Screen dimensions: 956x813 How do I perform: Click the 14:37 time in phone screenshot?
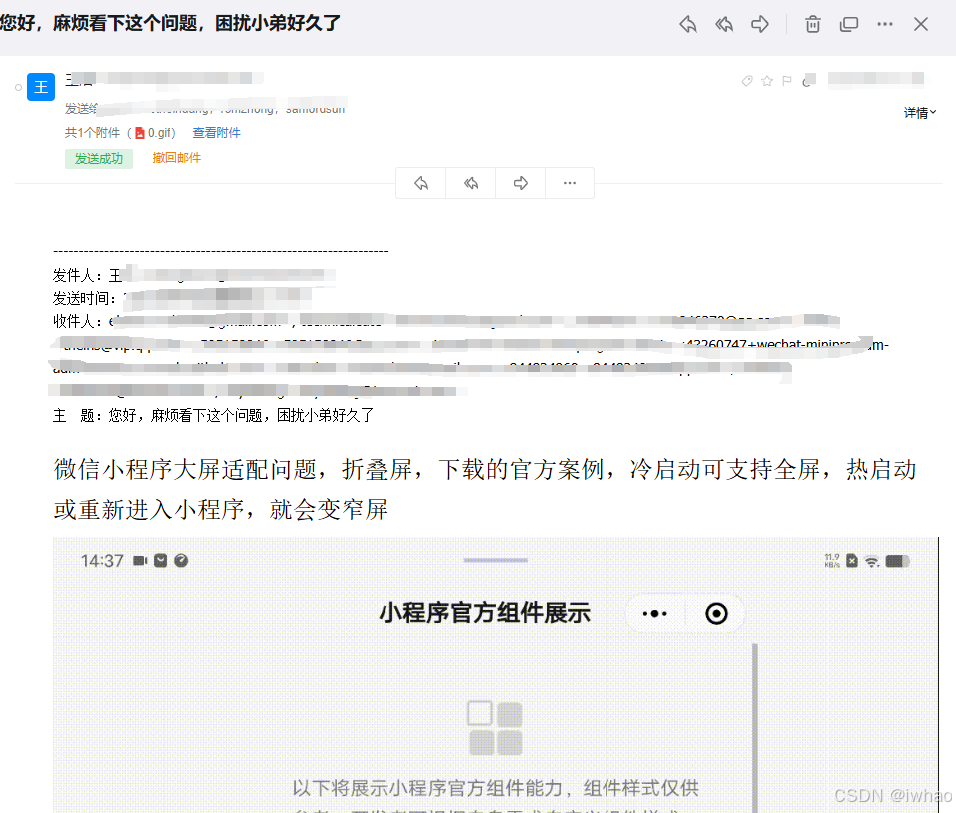pos(102,561)
